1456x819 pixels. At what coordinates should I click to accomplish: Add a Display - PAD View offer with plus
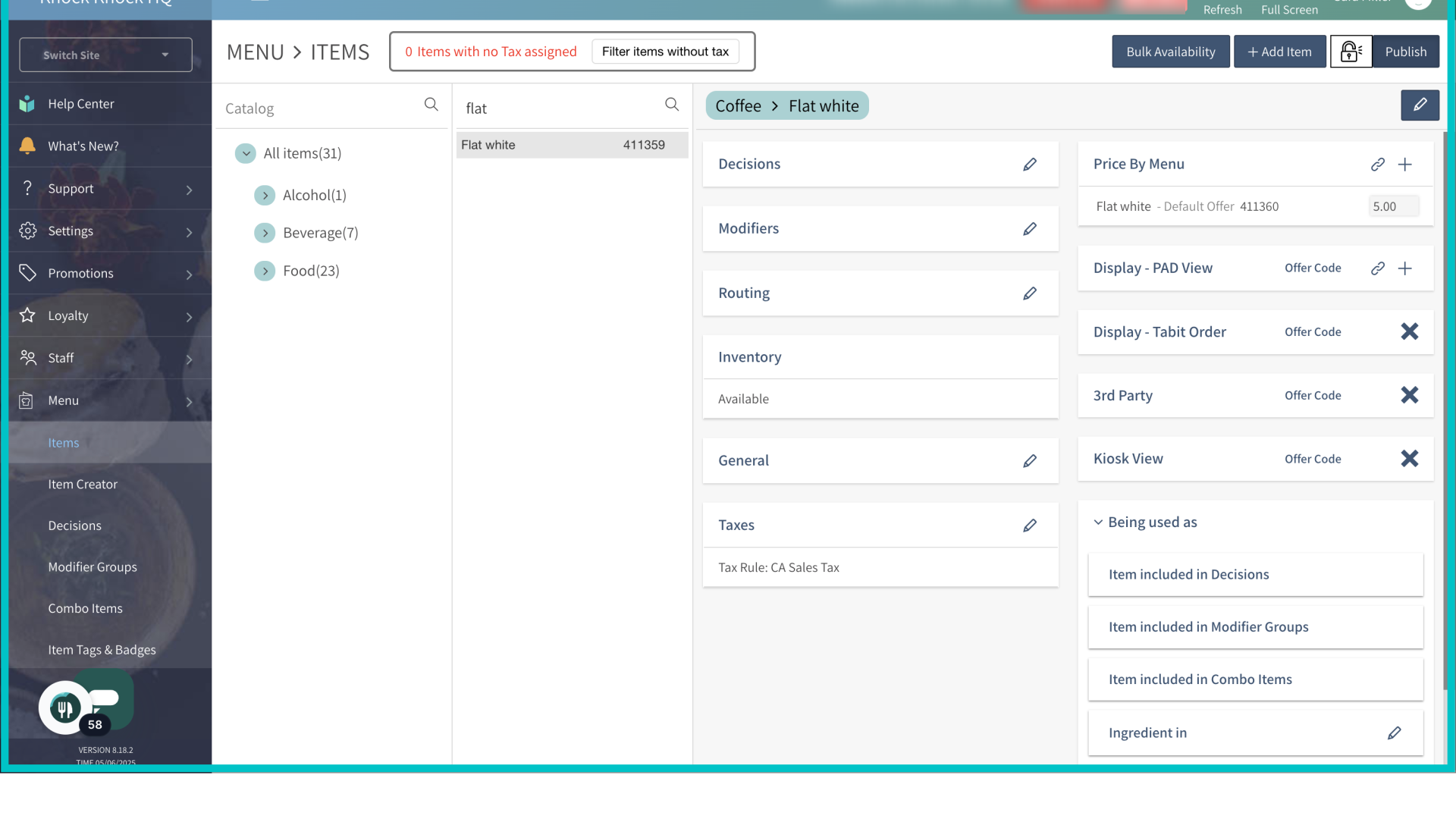click(1404, 268)
